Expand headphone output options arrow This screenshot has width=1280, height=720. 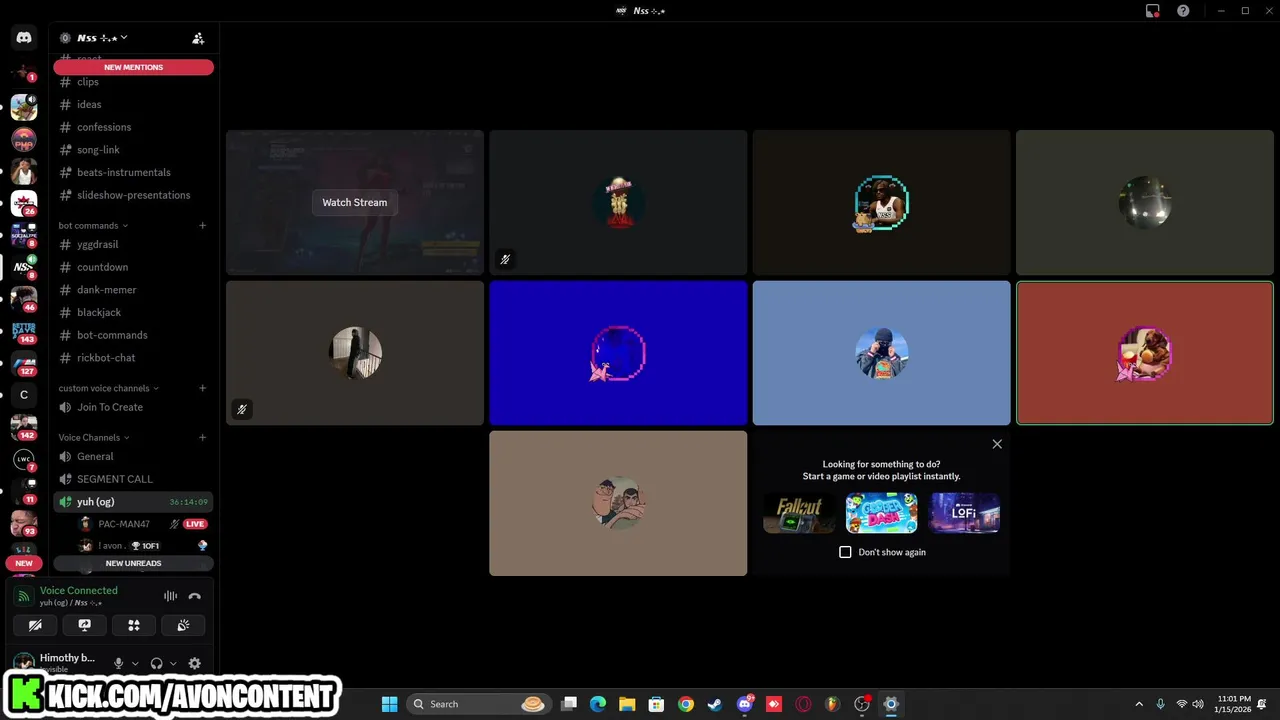(x=173, y=663)
